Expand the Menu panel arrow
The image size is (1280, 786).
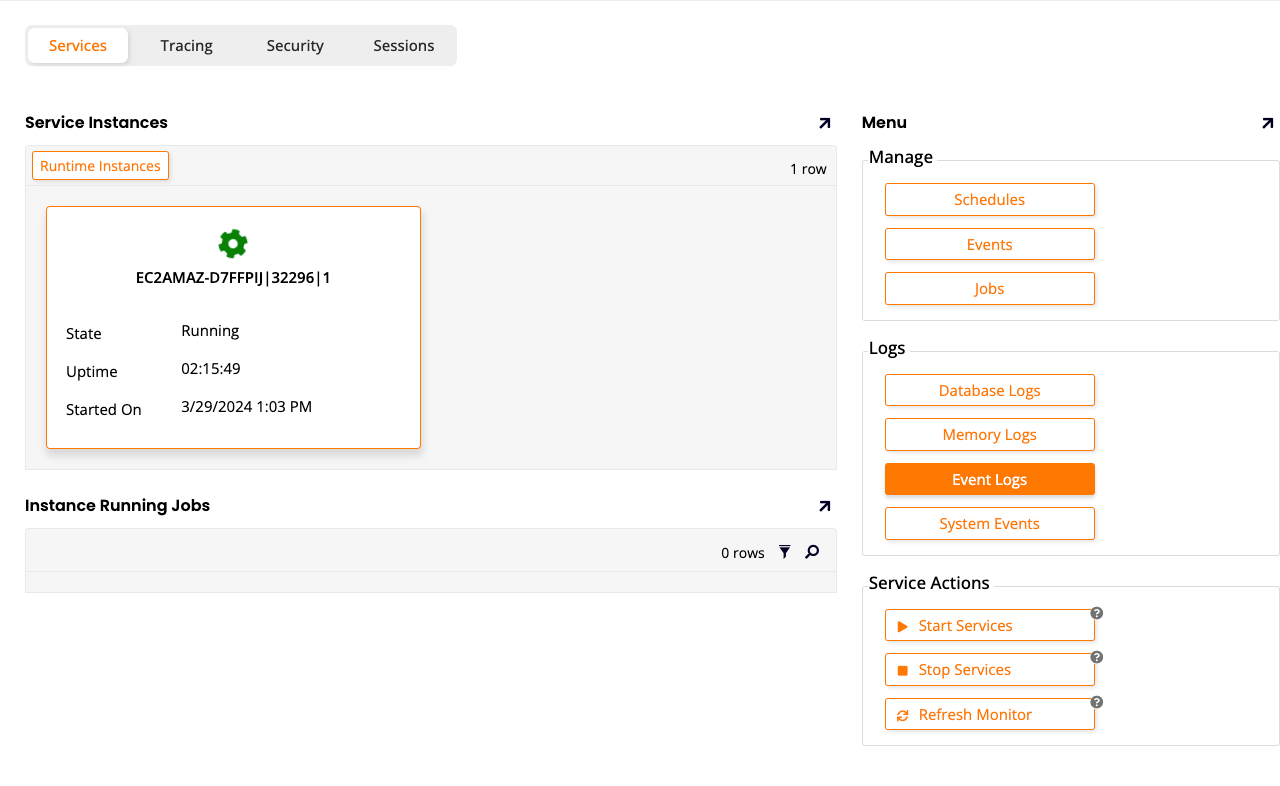point(1267,123)
